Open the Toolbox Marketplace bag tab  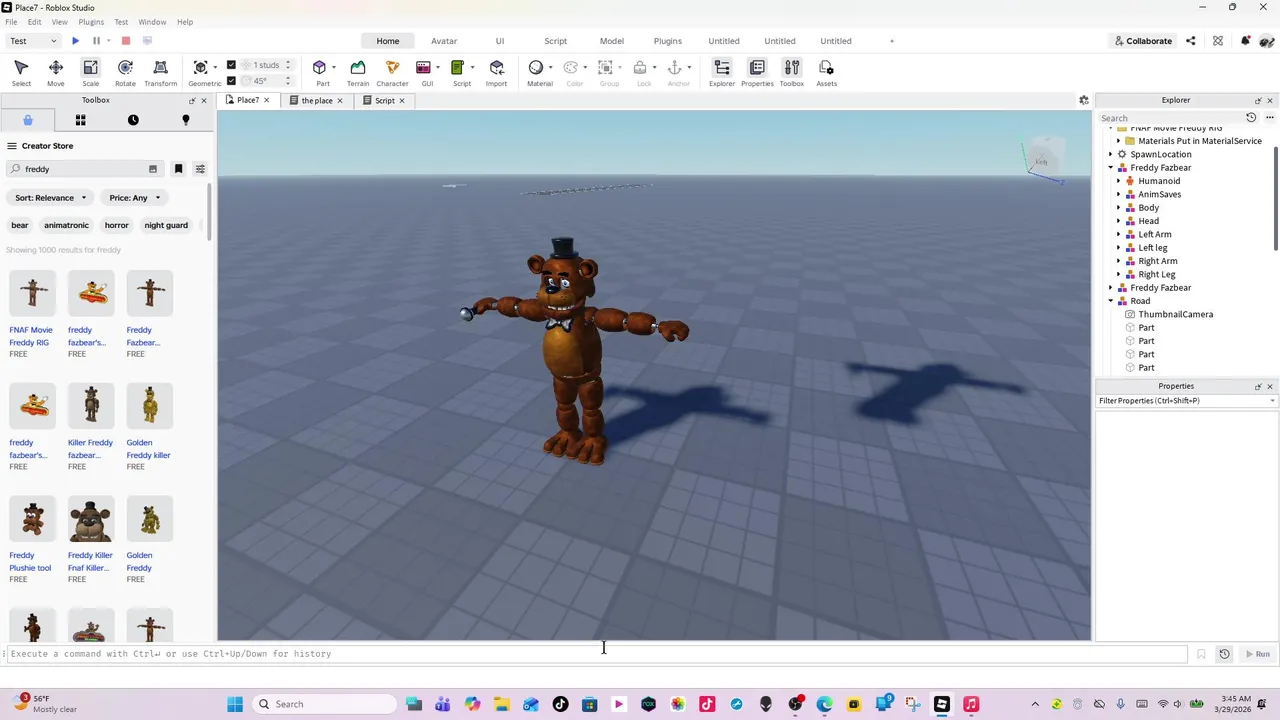28,120
